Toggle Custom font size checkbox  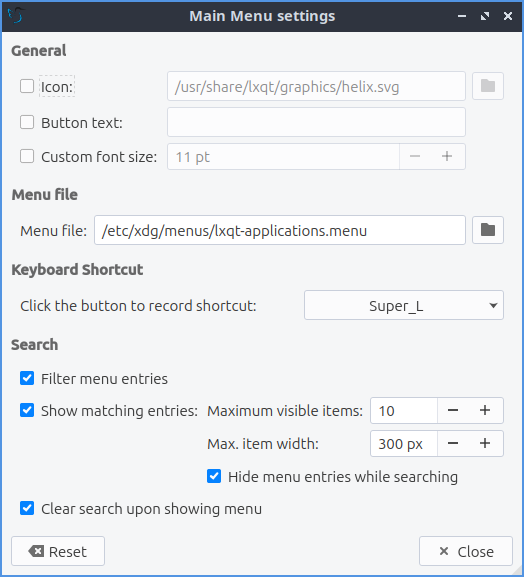click(x=27, y=156)
